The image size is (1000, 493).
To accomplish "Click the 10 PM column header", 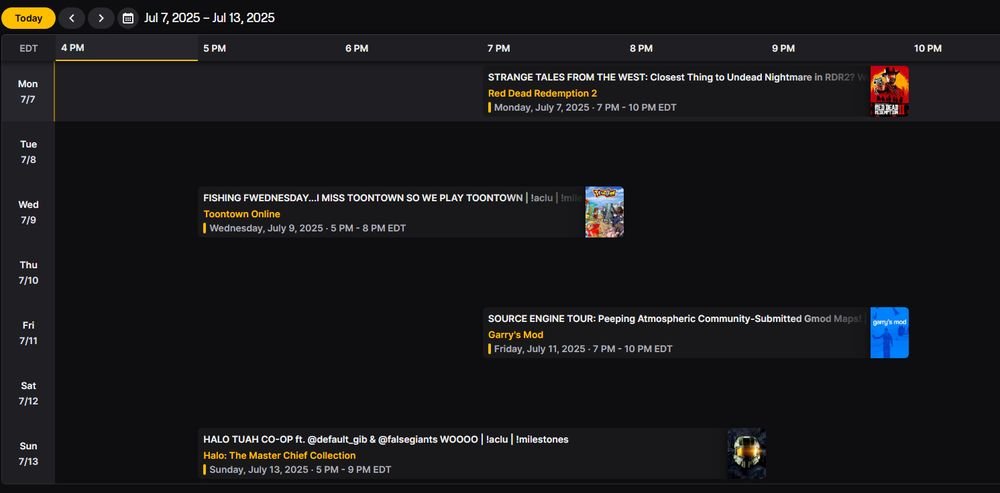I will click(x=928, y=48).
